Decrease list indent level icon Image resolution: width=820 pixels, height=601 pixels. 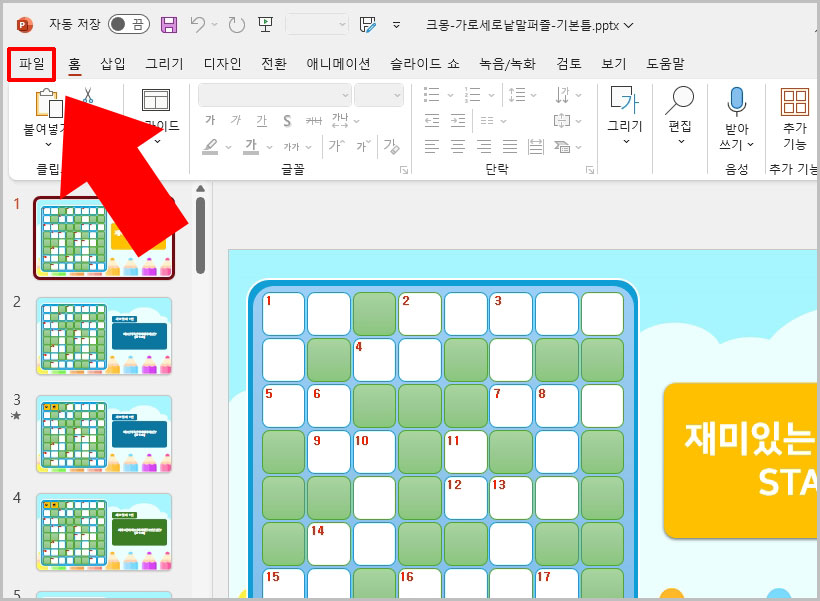point(432,121)
